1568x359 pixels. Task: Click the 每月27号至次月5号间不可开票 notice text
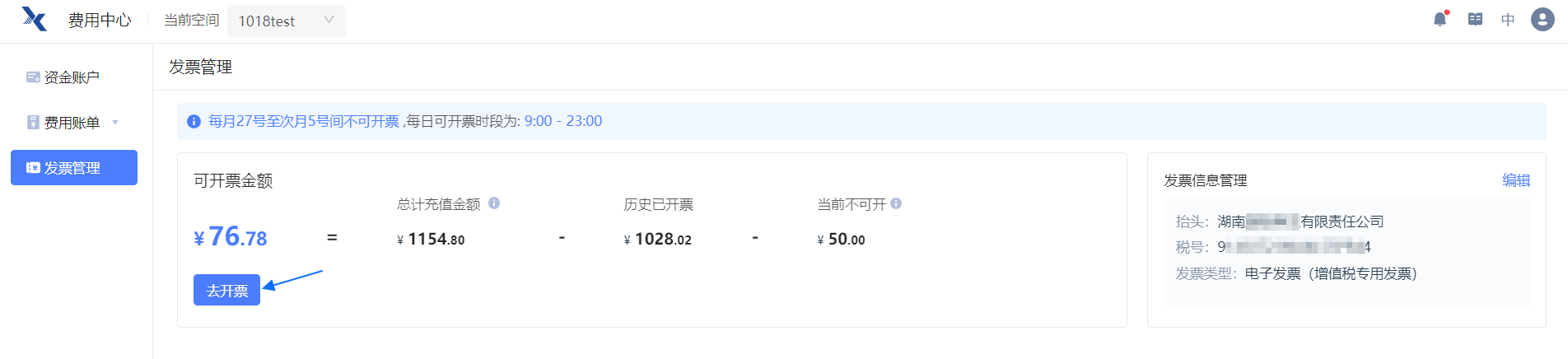304,122
